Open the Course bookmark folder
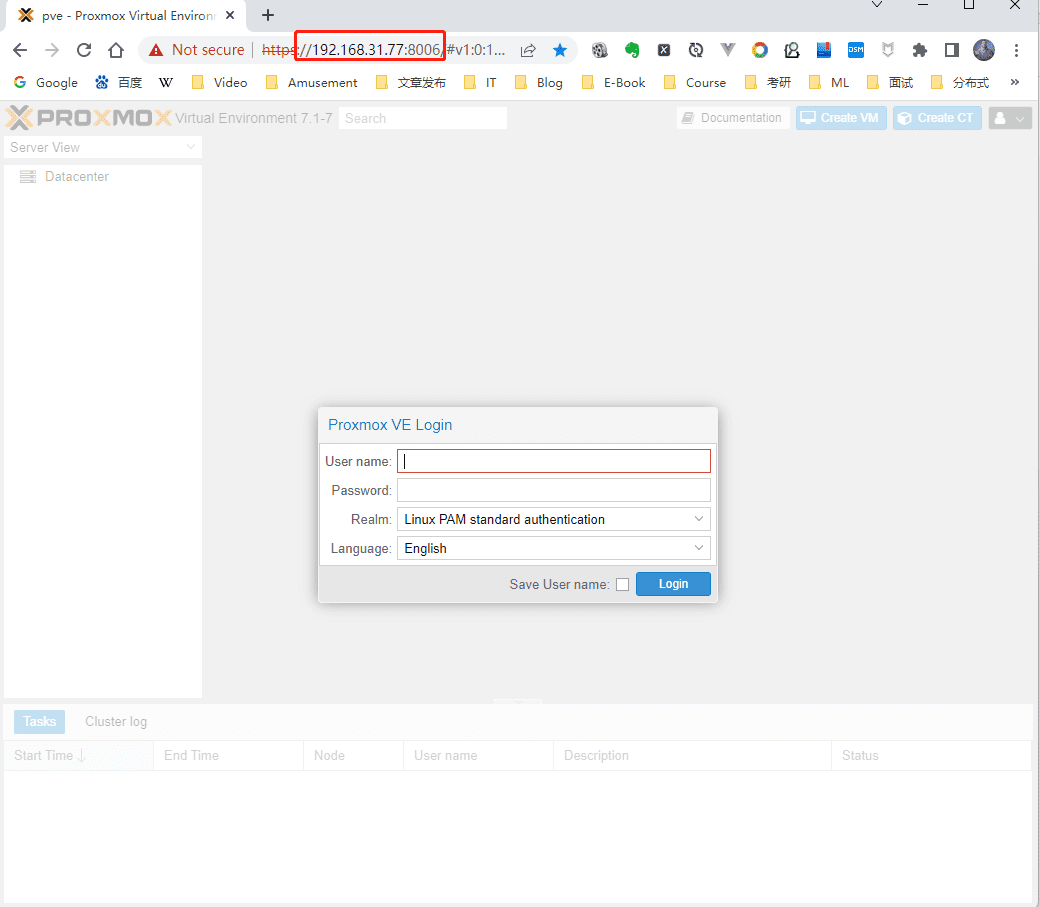The height and width of the screenshot is (907, 1040). pos(695,82)
